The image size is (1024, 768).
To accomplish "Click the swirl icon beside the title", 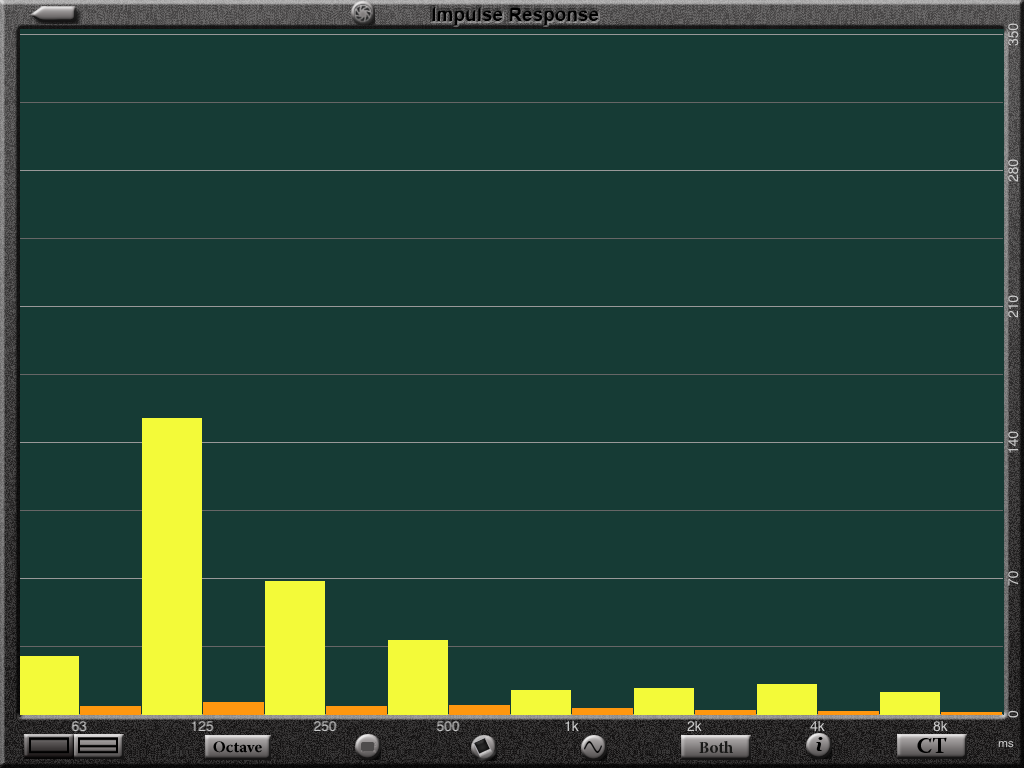I will point(362,13).
